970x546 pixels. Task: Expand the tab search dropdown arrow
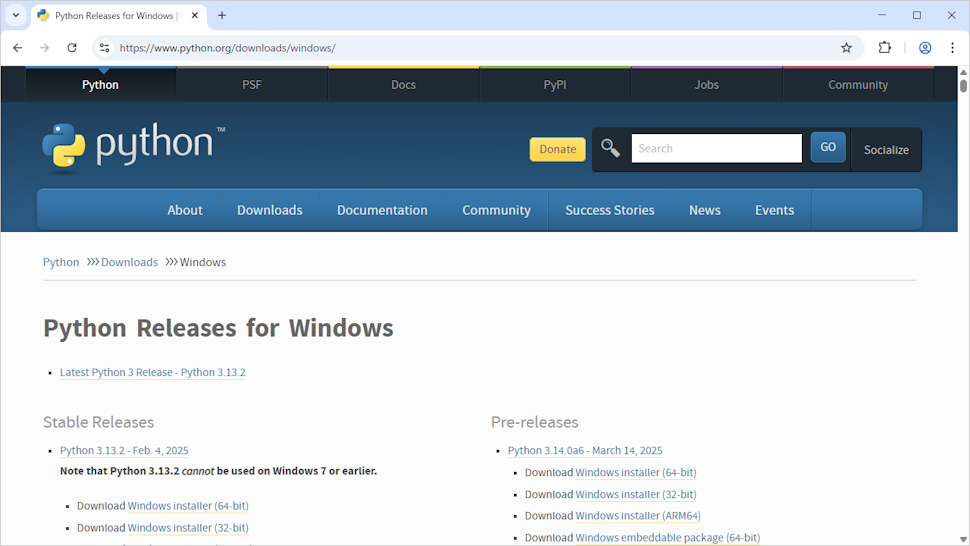click(x=16, y=16)
